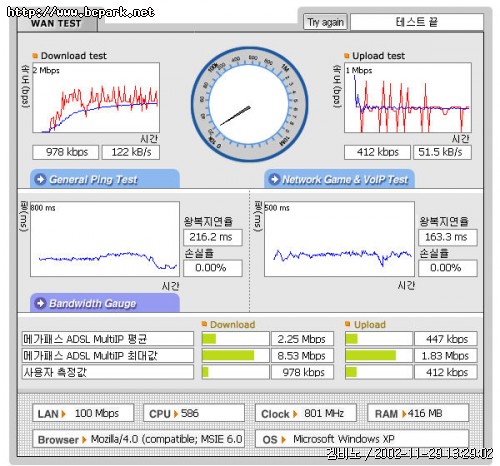Click the orange arrow next to OS
Screen dimensions: 500x466
click(283, 440)
